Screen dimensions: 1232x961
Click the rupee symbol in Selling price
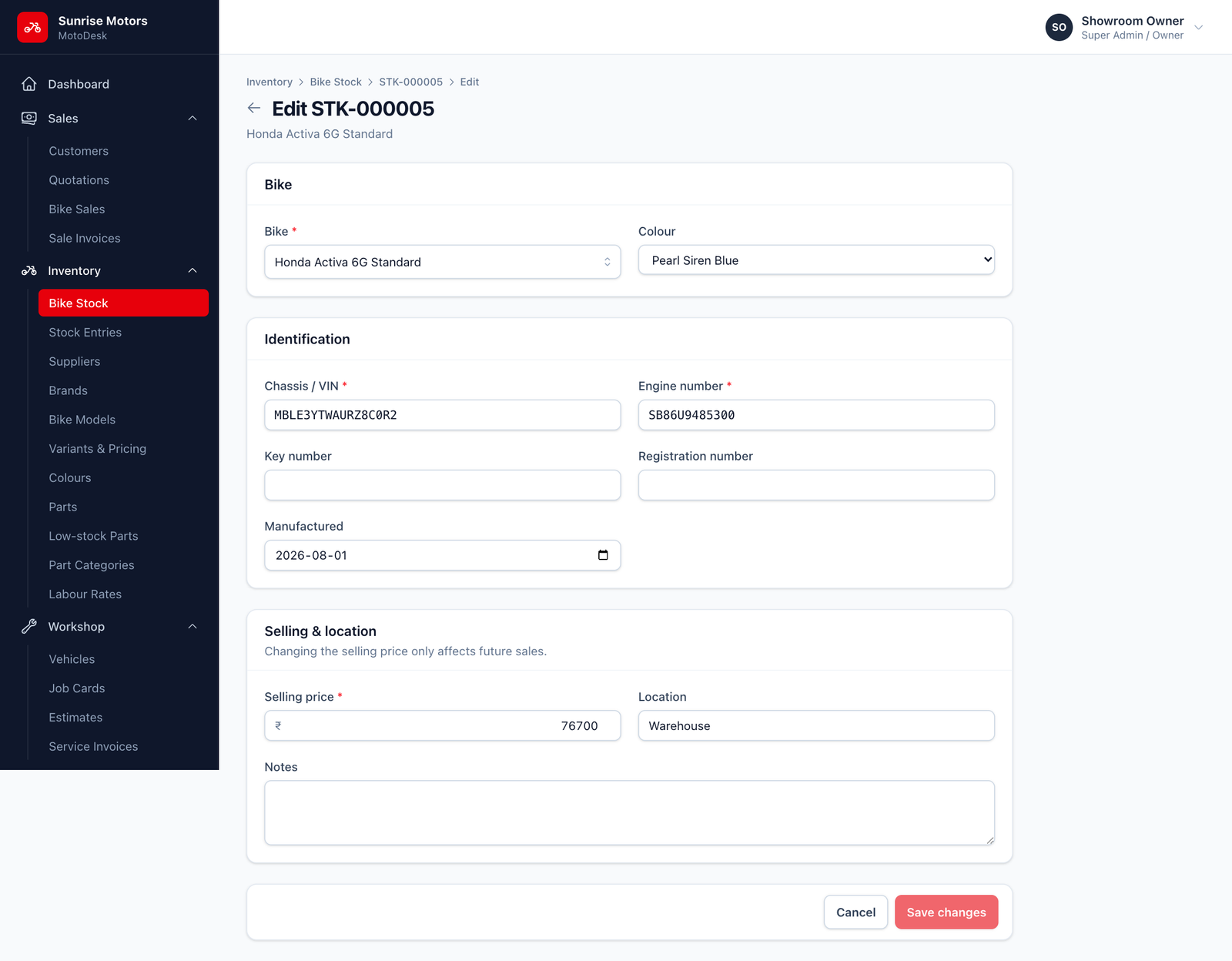(278, 725)
